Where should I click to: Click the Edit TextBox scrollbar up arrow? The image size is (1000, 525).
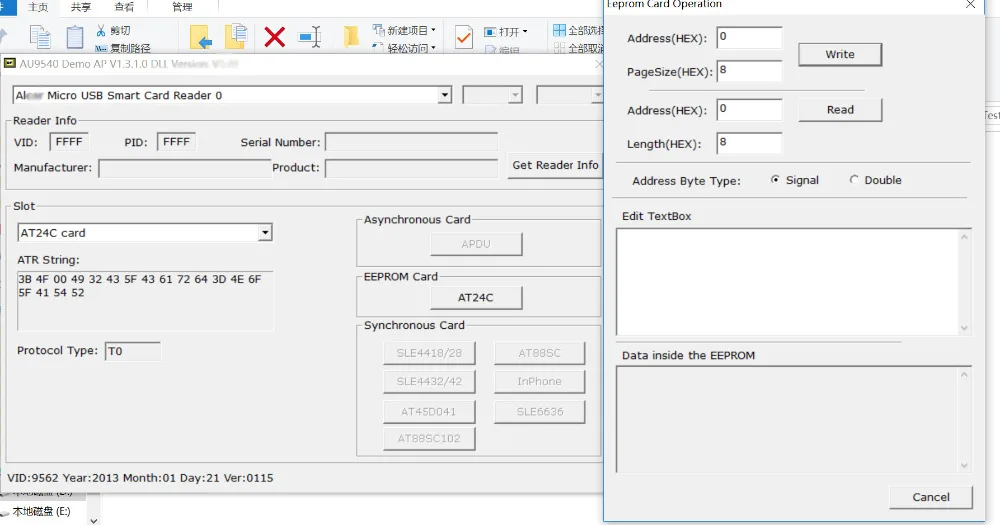[964, 237]
